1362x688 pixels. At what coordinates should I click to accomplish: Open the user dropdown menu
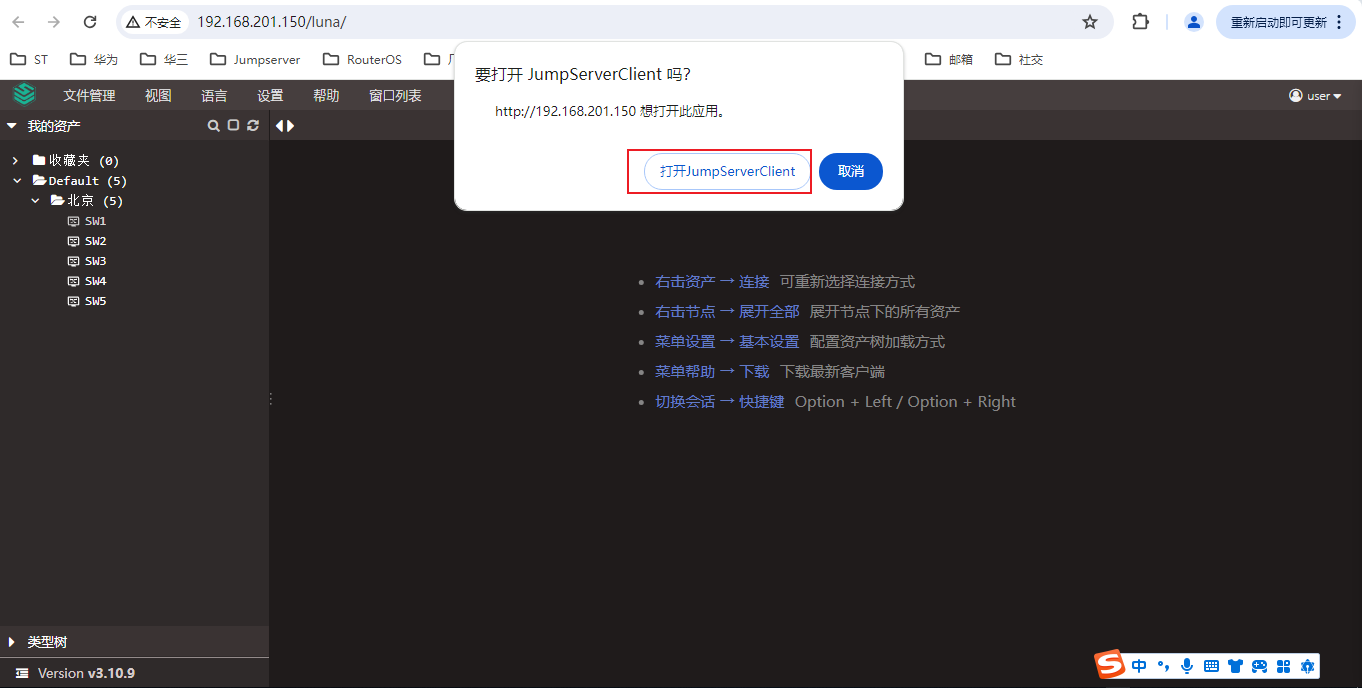1316,95
